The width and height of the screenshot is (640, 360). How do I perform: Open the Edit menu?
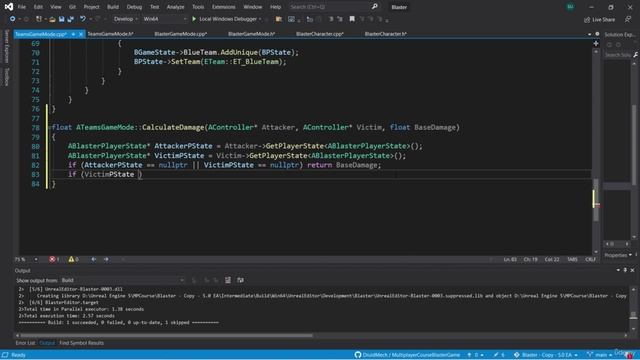pyautogui.click(x=38, y=7)
